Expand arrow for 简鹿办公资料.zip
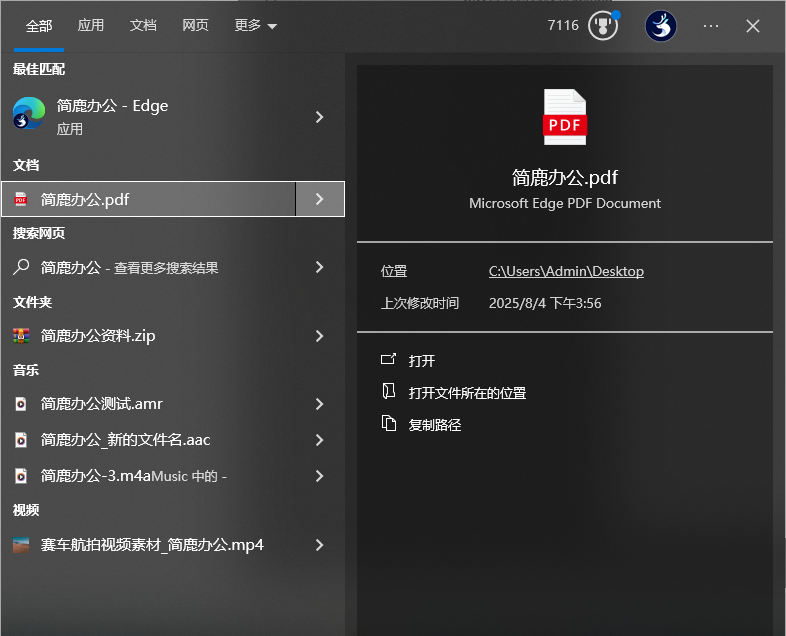 [x=319, y=336]
